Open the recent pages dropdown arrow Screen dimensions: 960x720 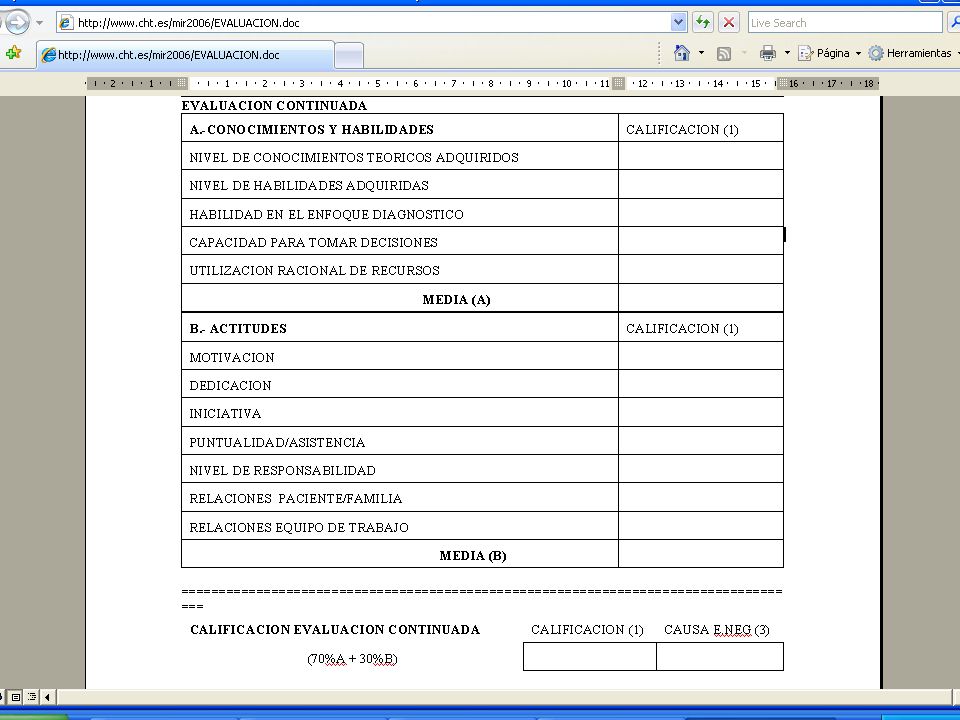[x=40, y=23]
